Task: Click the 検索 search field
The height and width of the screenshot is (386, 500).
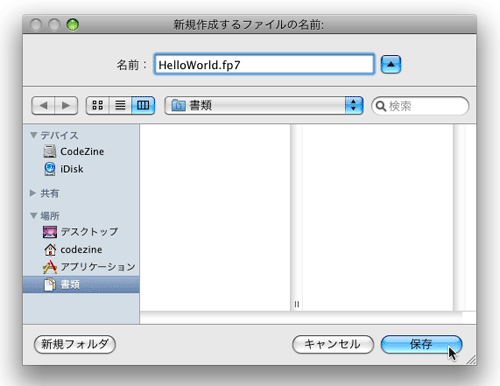Action: (x=420, y=106)
